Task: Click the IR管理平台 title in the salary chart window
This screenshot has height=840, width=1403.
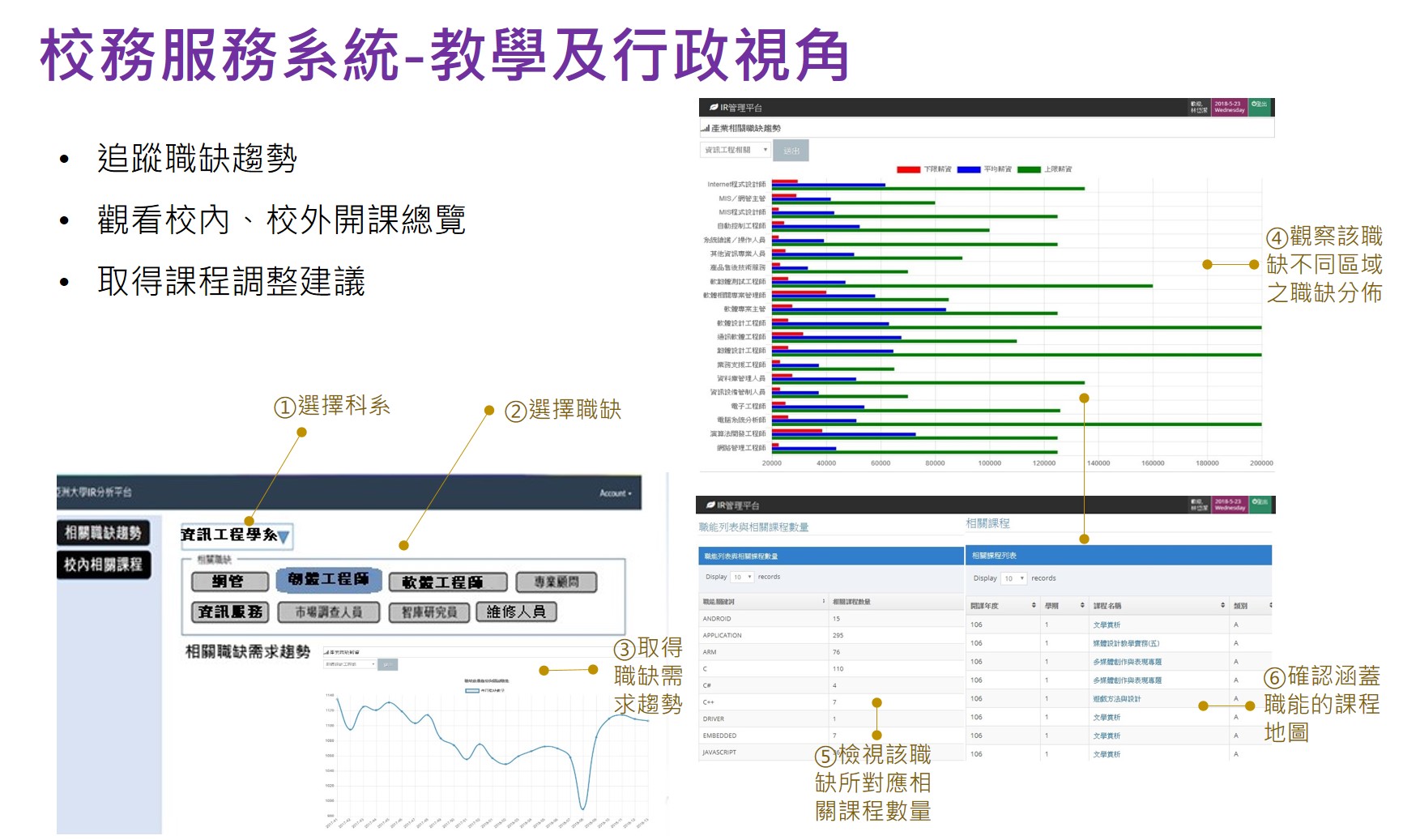Action: click(x=740, y=108)
